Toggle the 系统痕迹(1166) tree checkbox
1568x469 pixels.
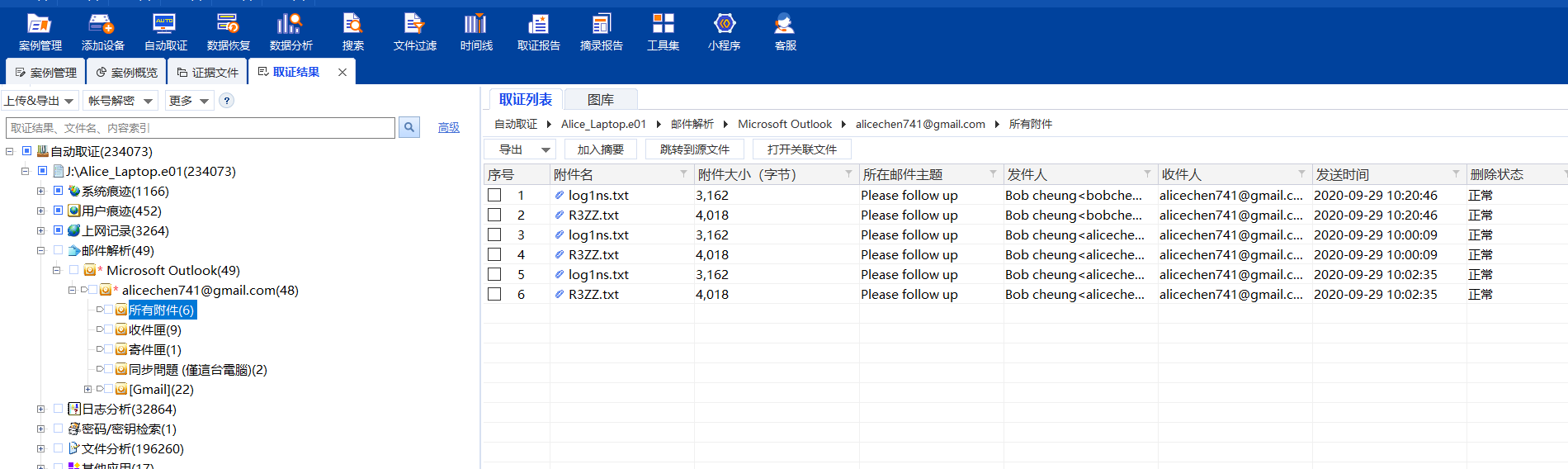pos(58,191)
